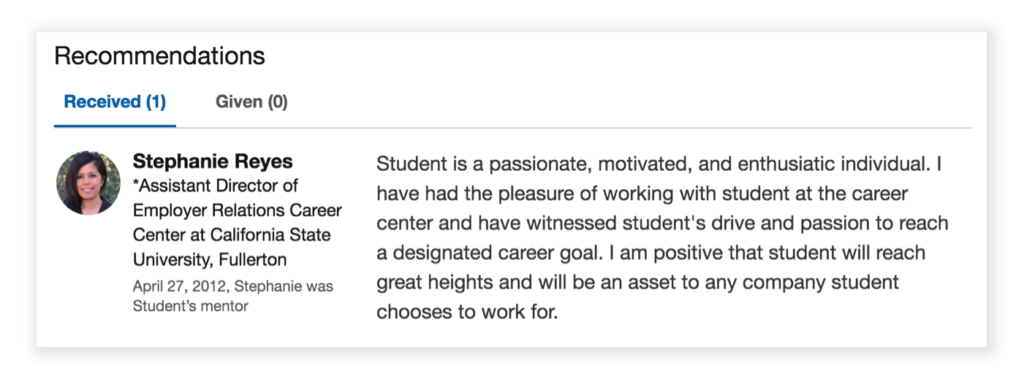This screenshot has width=1024, height=390.
Task: Click the final line chooses to work for
Action: (x=467, y=312)
